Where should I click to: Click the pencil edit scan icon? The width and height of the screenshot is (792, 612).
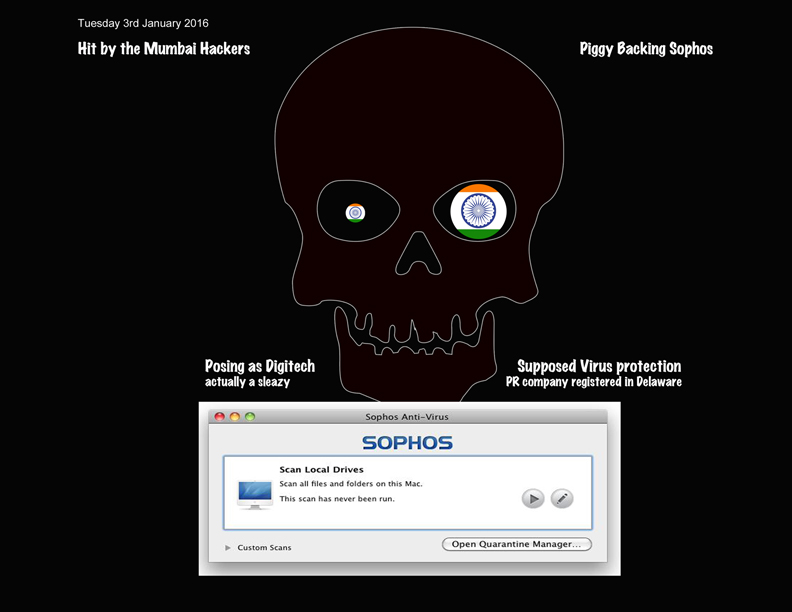point(562,498)
